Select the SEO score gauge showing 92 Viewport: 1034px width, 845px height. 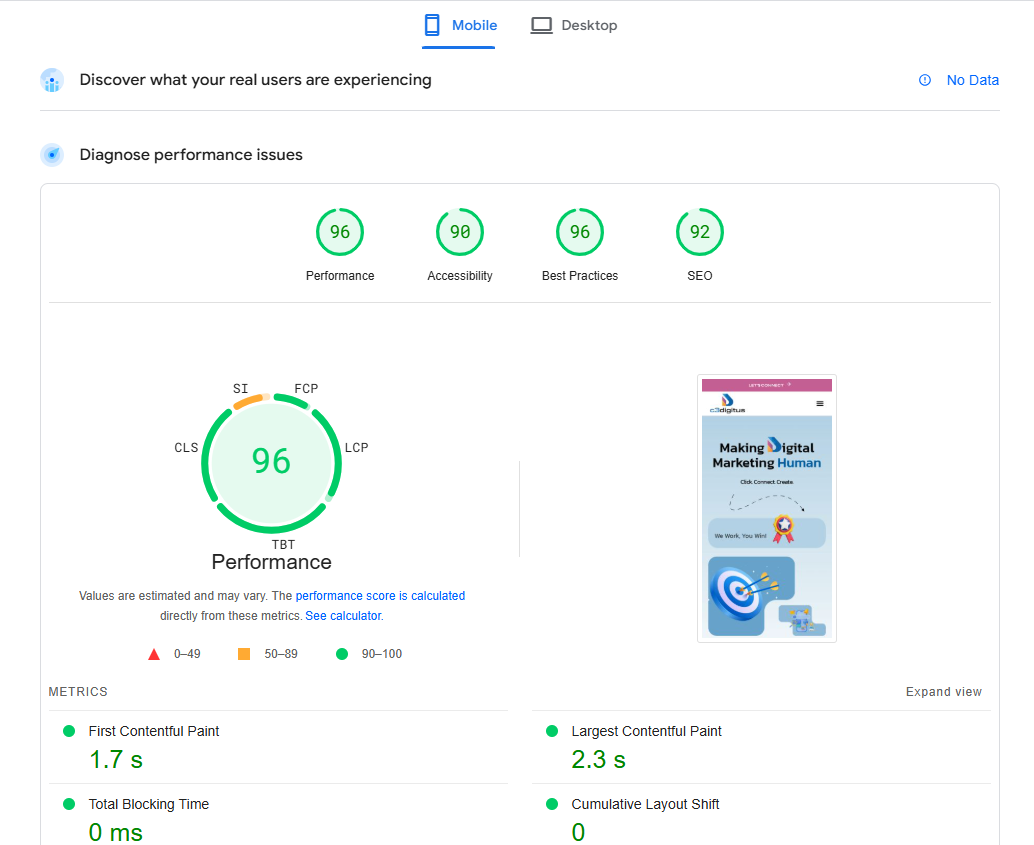point(699,231)
